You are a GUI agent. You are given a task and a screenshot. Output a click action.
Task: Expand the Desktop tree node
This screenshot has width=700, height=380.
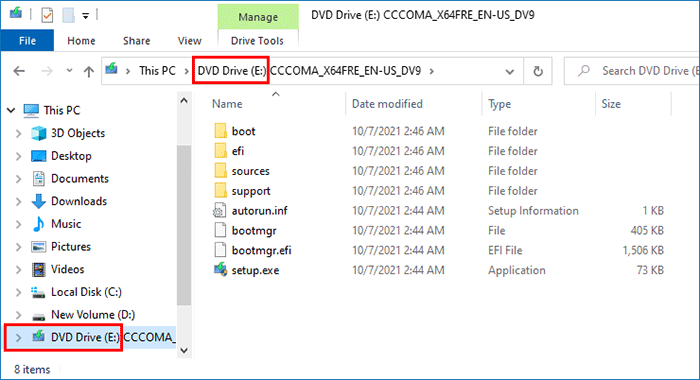(x=18, y=156)
